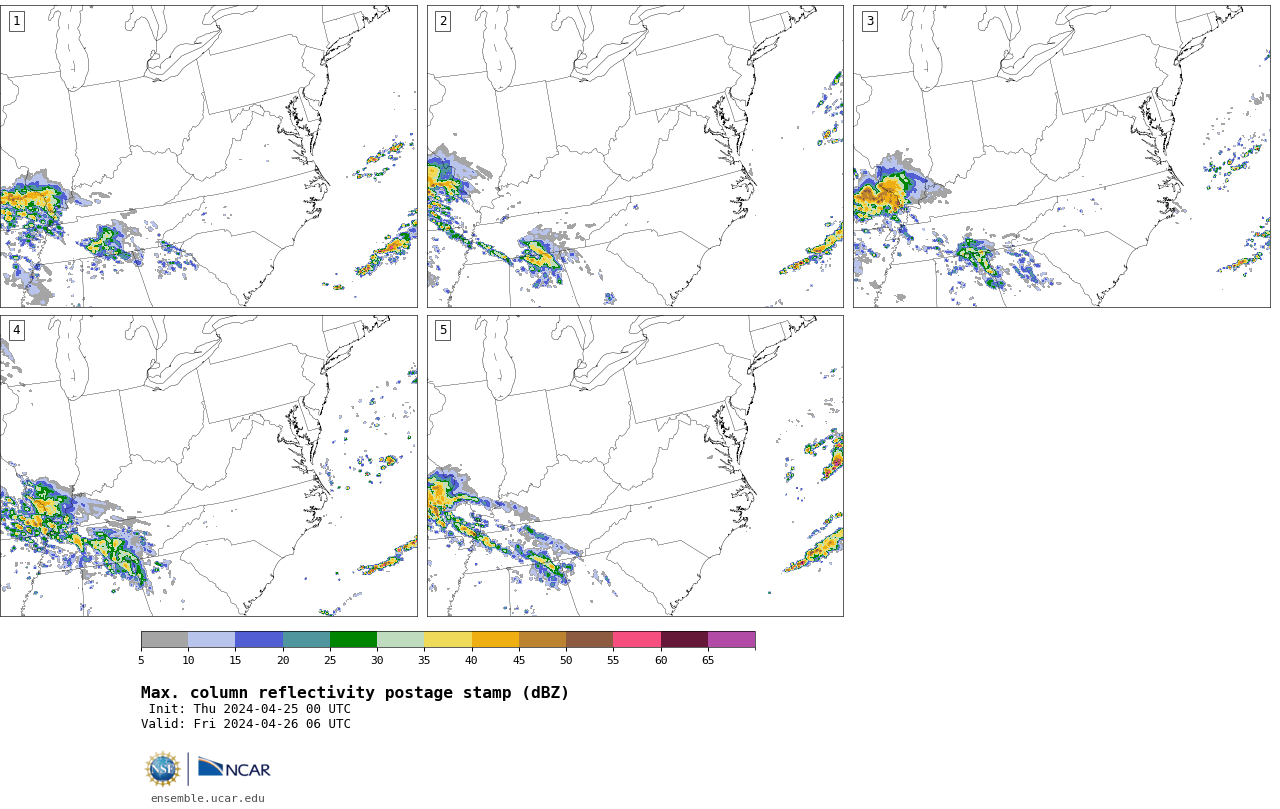Click the panel number 5 label
Image resolution: width=1280 pixels, height=809 pixels.
tap(443, 330)
